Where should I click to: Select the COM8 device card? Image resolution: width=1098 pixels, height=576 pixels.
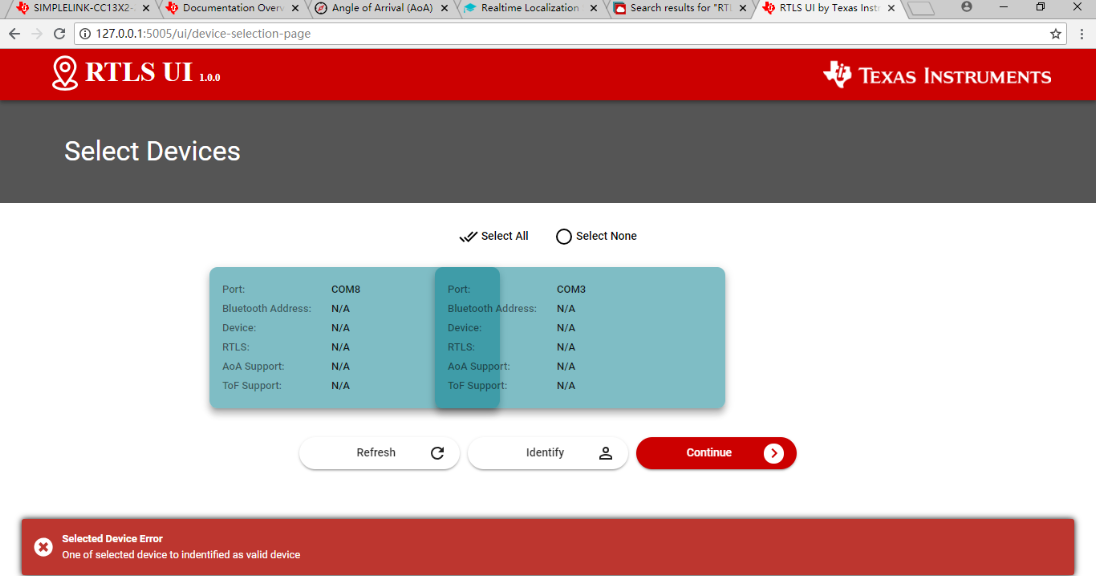pos(322,337)
